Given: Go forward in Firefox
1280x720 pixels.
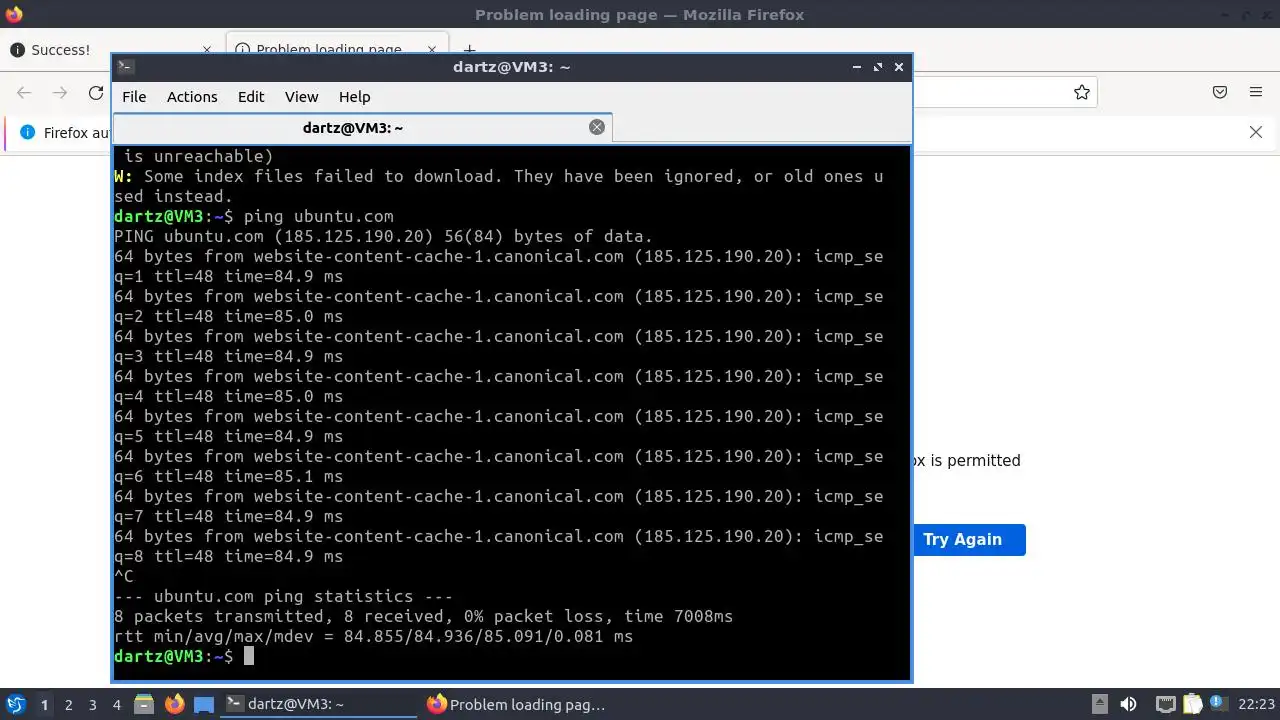Looking at the screenshot, I should (x=60, y=92).
